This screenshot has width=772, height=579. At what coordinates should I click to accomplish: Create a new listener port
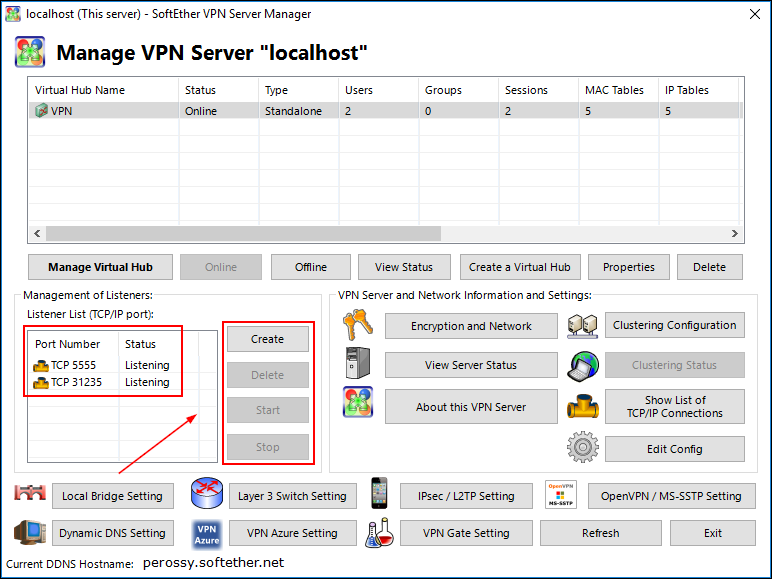tap(267, 339)
